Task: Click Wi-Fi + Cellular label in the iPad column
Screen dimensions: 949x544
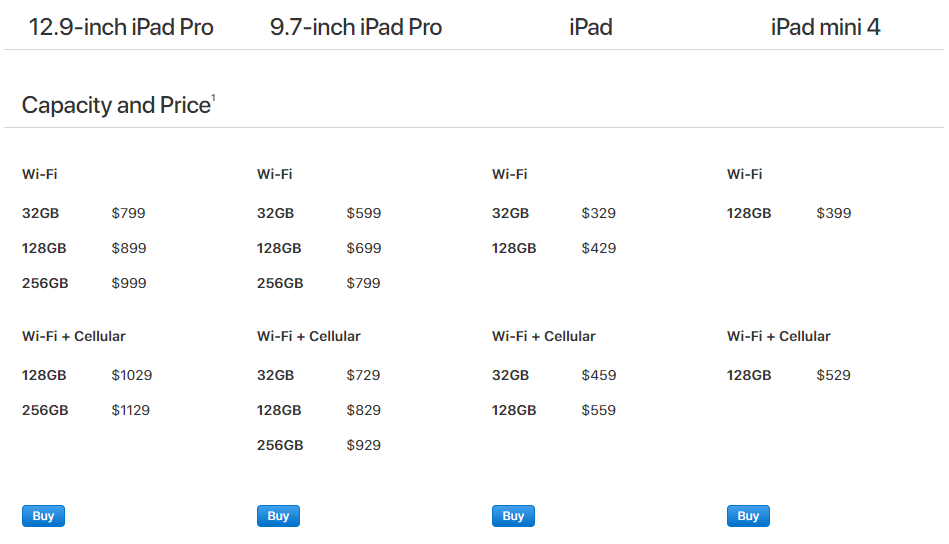Action: point(543,336)
